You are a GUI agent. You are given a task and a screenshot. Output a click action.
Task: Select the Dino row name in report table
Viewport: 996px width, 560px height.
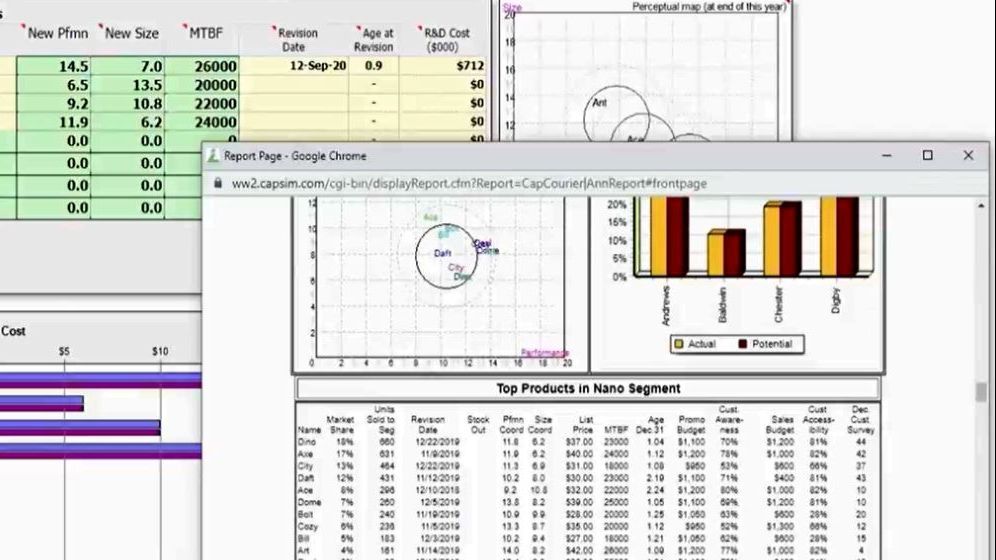click(x=306, y=442)
